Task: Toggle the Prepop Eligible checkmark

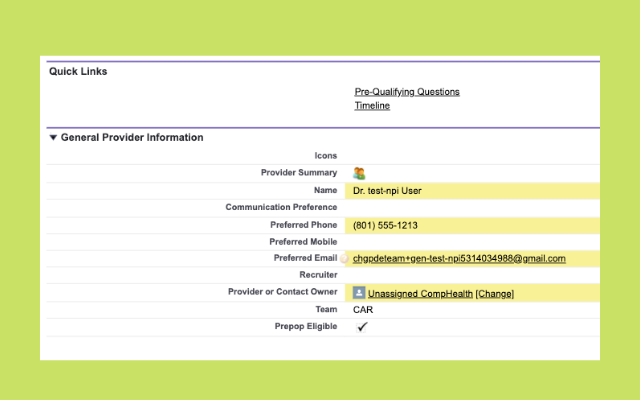Action: coord(362,327)
